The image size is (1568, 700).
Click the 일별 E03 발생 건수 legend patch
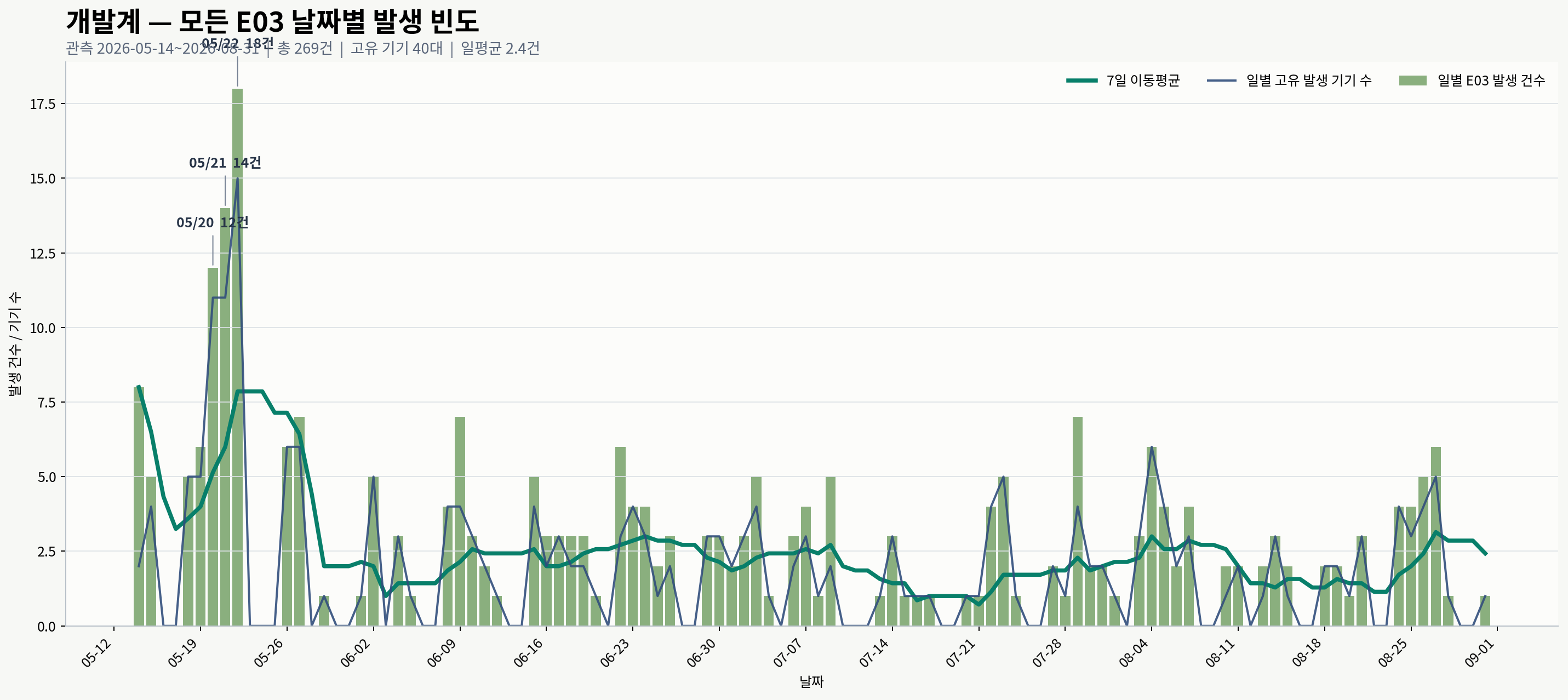(x=1413, y=81)
